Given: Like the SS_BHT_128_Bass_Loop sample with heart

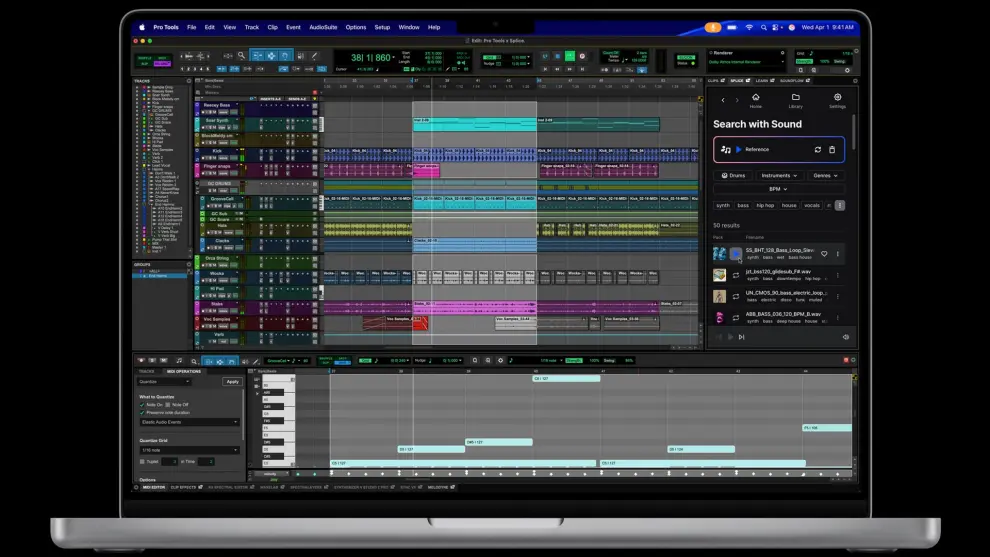Looking at the screenshot, I should [824, 254].
